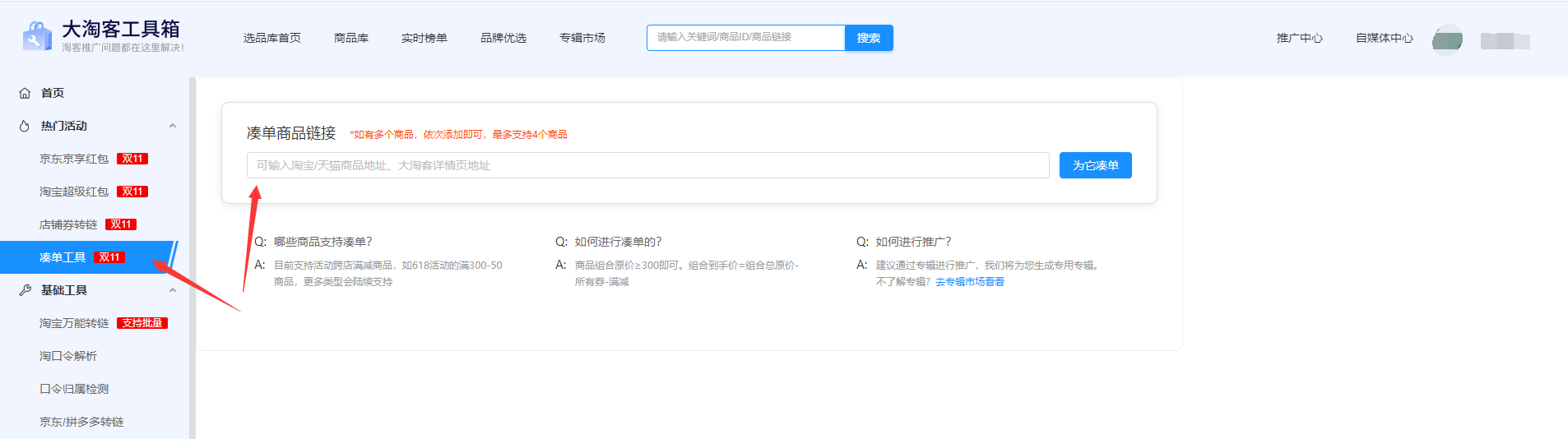
Task: Collapse the 热门活动 section chevron
Action: coord(173,126)
